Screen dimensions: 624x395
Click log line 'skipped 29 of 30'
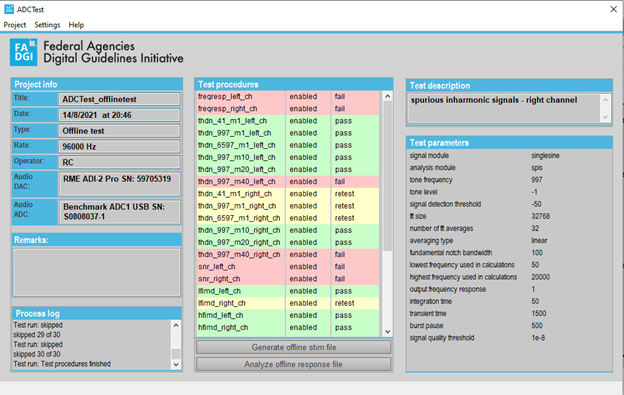(37, 335)
